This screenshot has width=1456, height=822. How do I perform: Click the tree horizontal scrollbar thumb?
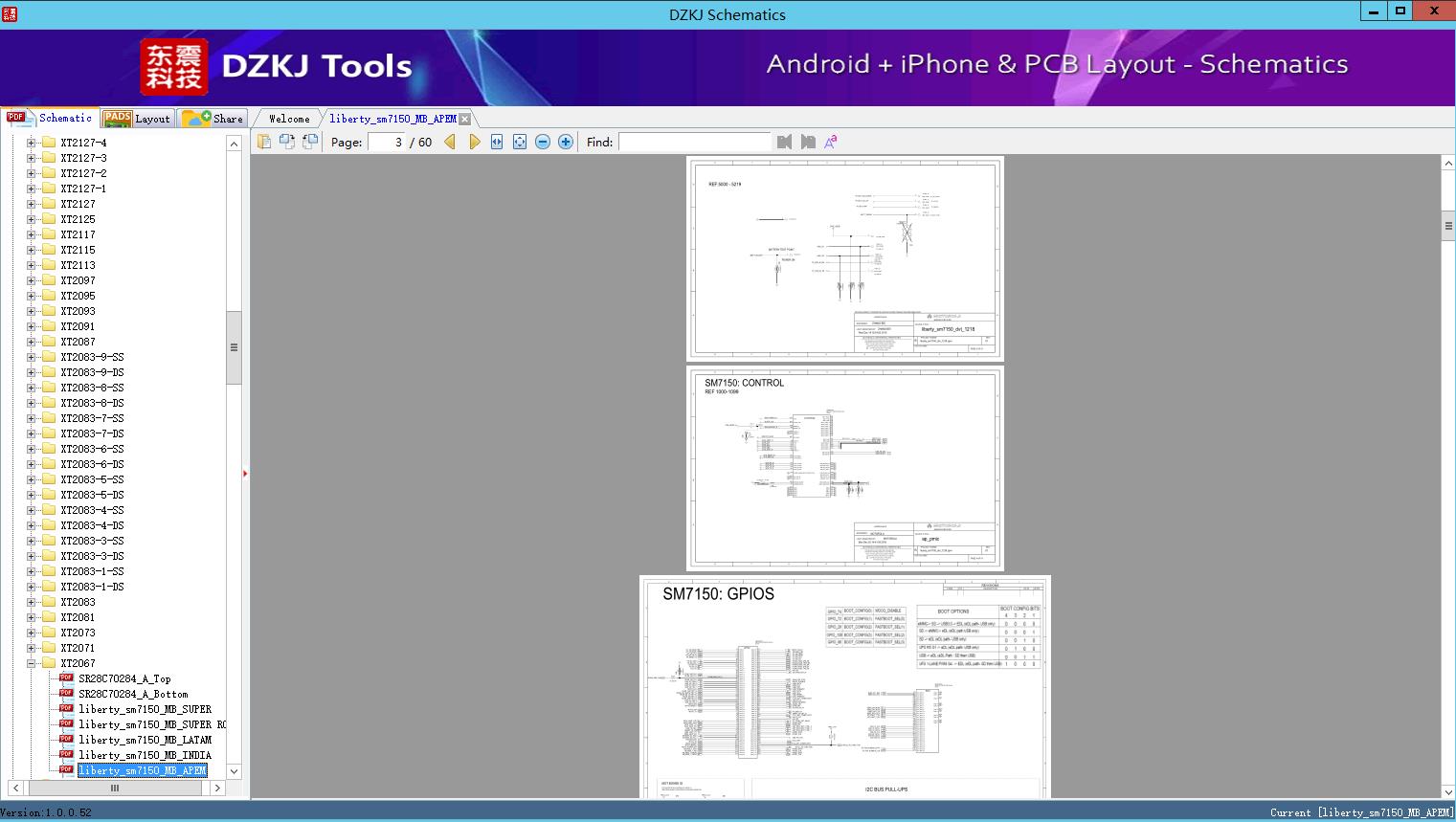click(115, 789)
